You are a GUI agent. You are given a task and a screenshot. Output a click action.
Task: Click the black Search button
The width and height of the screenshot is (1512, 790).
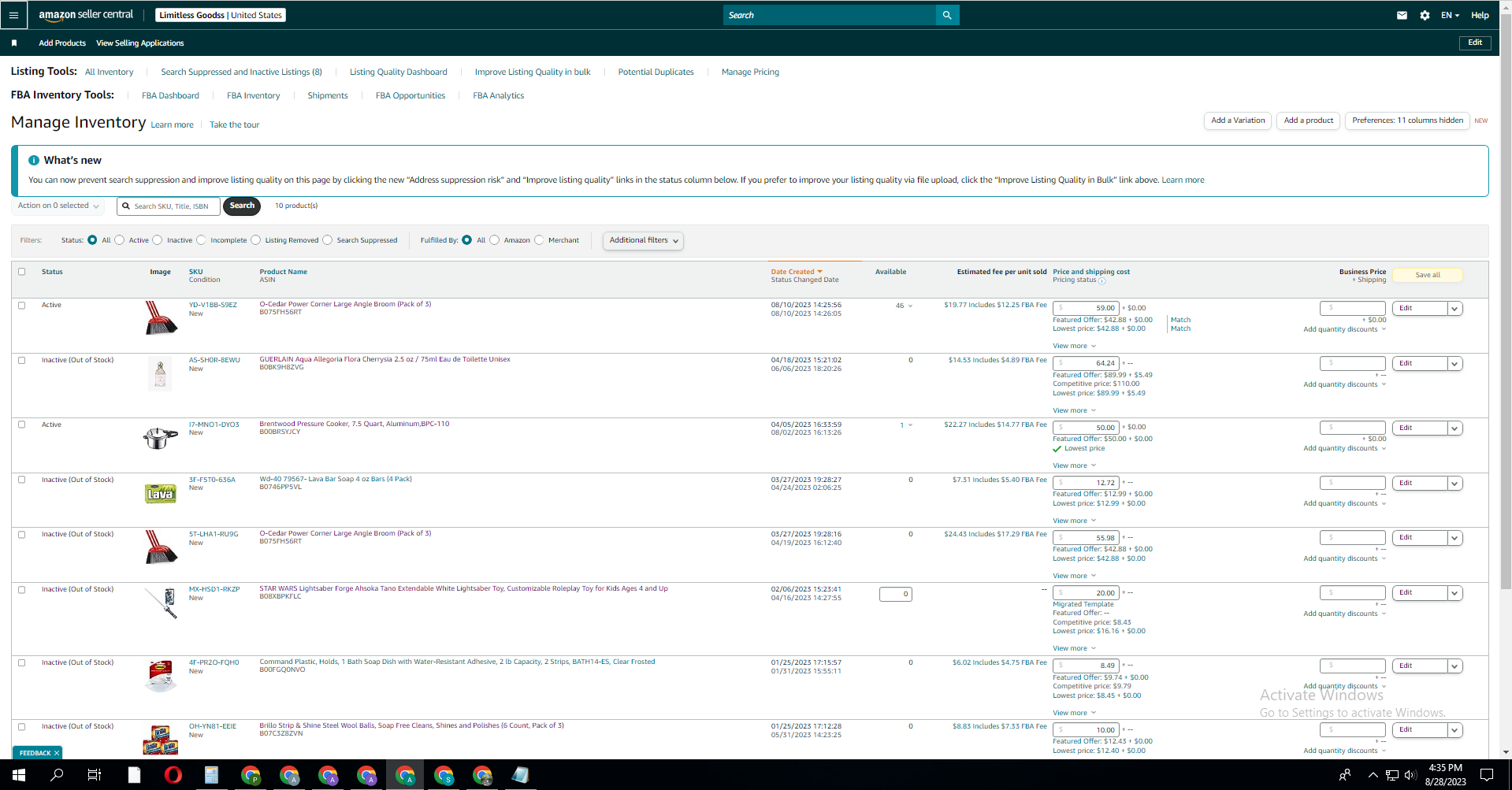pyautogui.click(x=242, y=206)
